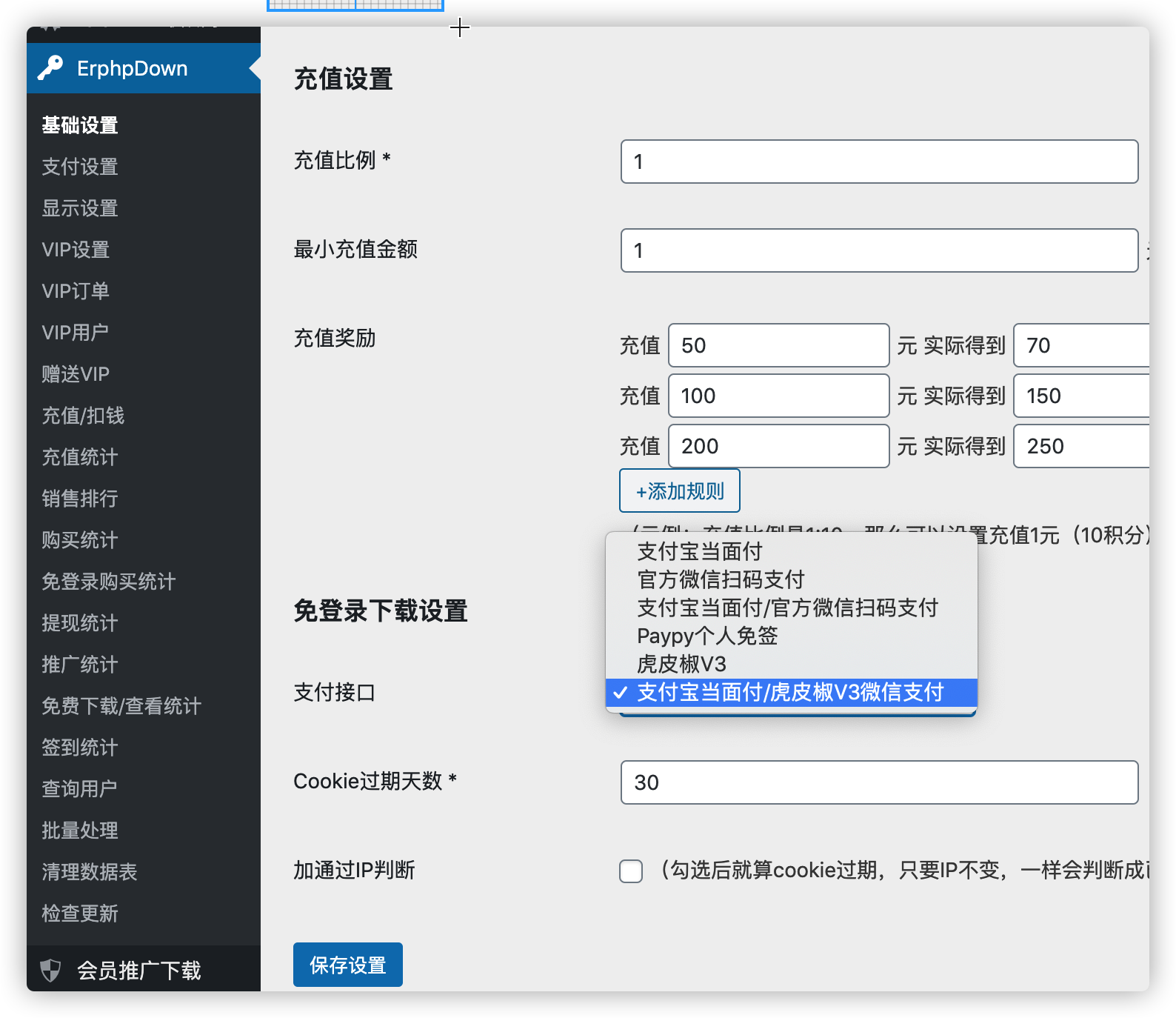The height and width of the screenshot is (1018, 1176).
Task: Open 销售排行 menu entry
Action: click(x=80, y=499)
